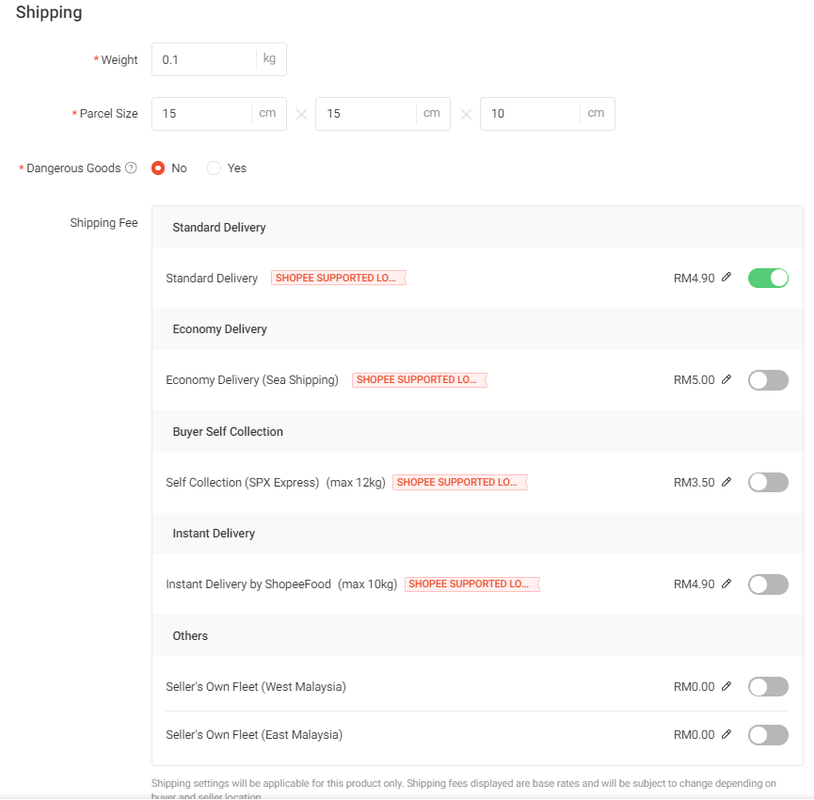Enable Self Collection (SPX Express) toggle
814x800 pixels.
point(768,482)
